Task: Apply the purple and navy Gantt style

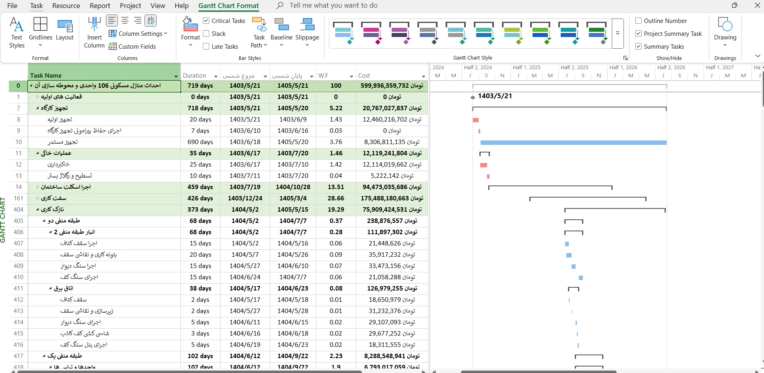Action: pyautogui.click(x=400, y=33)
